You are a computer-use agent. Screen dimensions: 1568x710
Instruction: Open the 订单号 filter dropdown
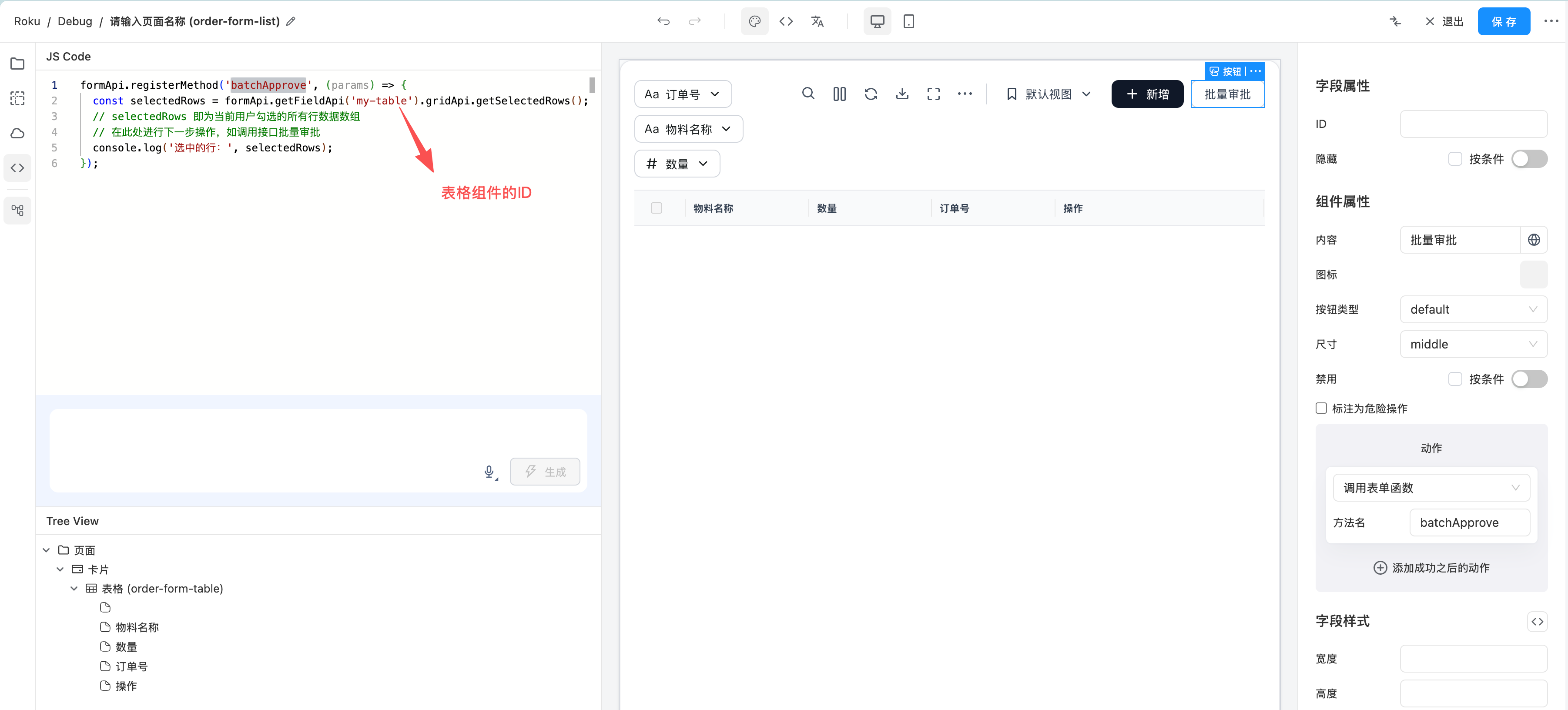[x=683, y=94]
